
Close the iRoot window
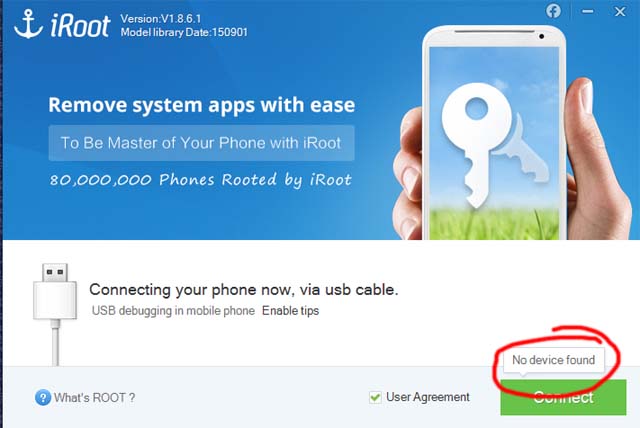click(620, 12)
